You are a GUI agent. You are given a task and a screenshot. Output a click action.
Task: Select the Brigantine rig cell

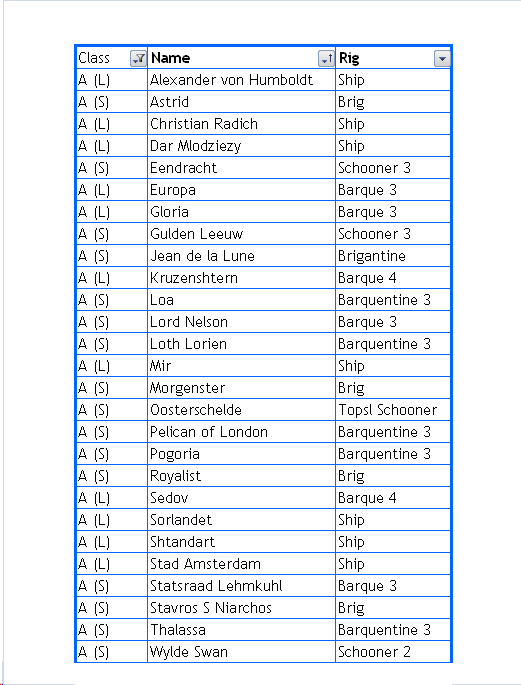coord(393,256)
